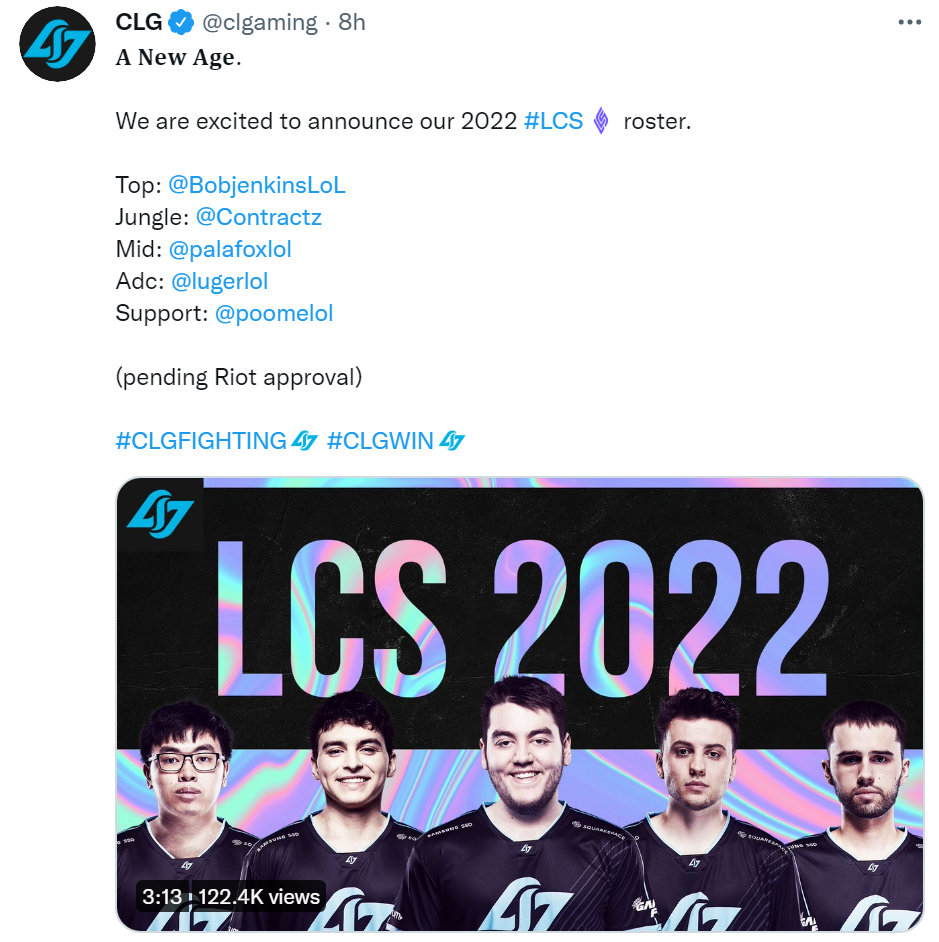Follow the #CLGWIN hashtag

coord(380,441)
